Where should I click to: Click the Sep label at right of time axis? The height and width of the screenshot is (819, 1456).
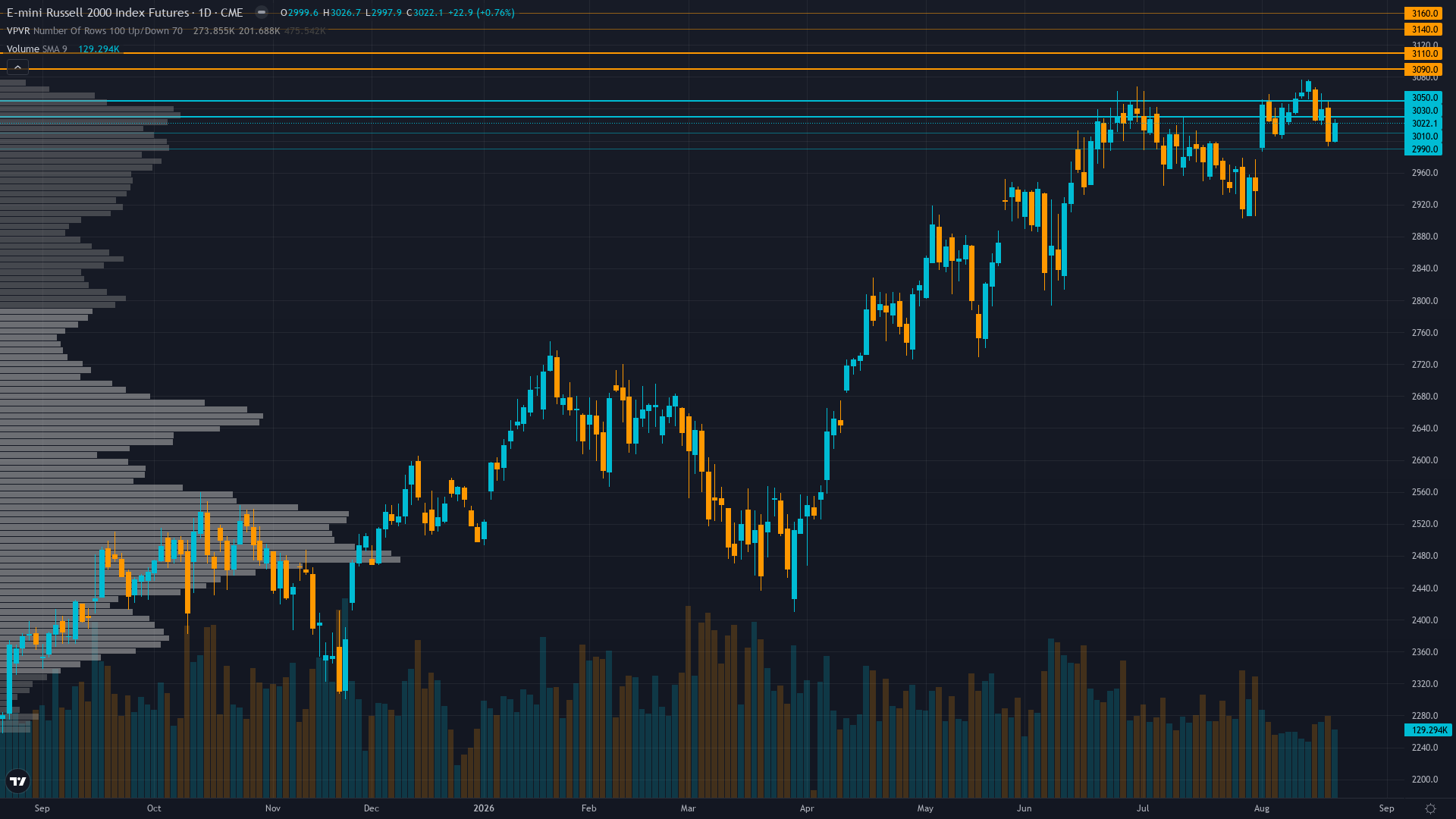1386,808
